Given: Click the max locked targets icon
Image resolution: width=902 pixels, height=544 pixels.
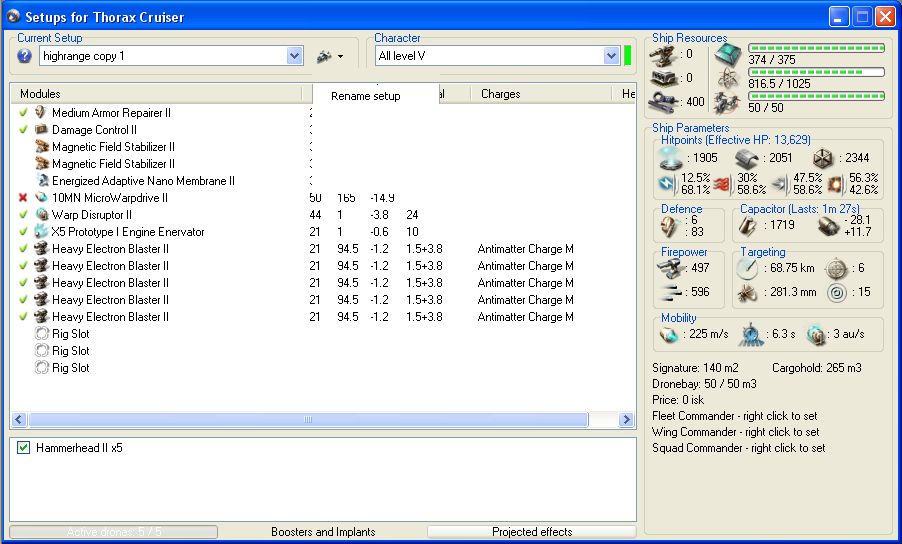Looking at the screenshot, I should coord(837,269).
